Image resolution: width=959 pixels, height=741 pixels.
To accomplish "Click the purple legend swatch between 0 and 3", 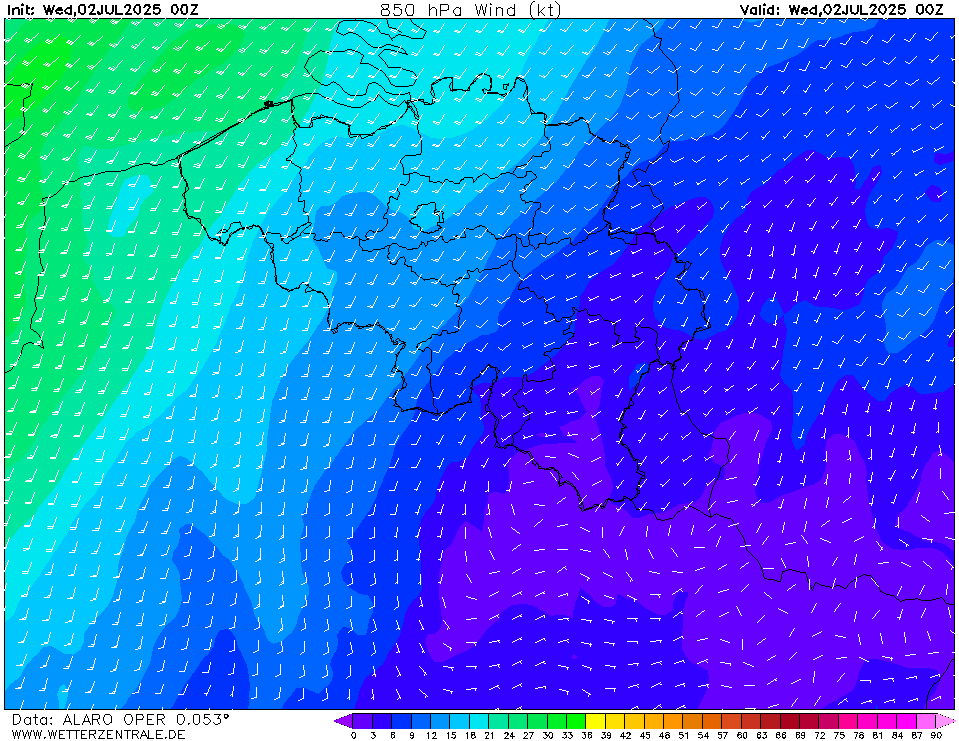I will click(x=363, y=721).
